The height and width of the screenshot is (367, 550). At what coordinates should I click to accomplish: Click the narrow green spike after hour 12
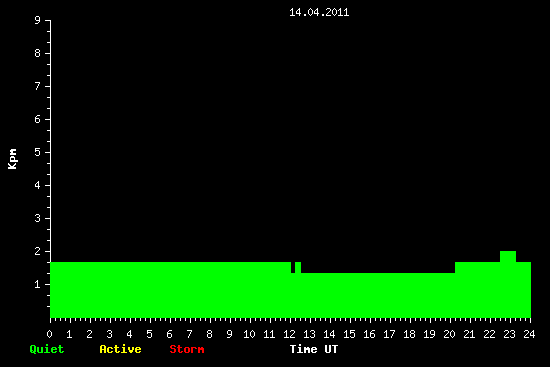click(x=298, y=267)
